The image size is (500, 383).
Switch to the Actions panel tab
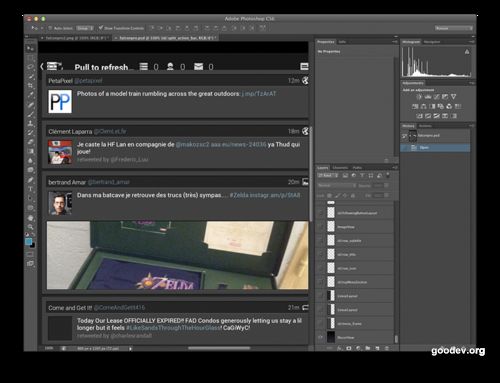point(425,126)
